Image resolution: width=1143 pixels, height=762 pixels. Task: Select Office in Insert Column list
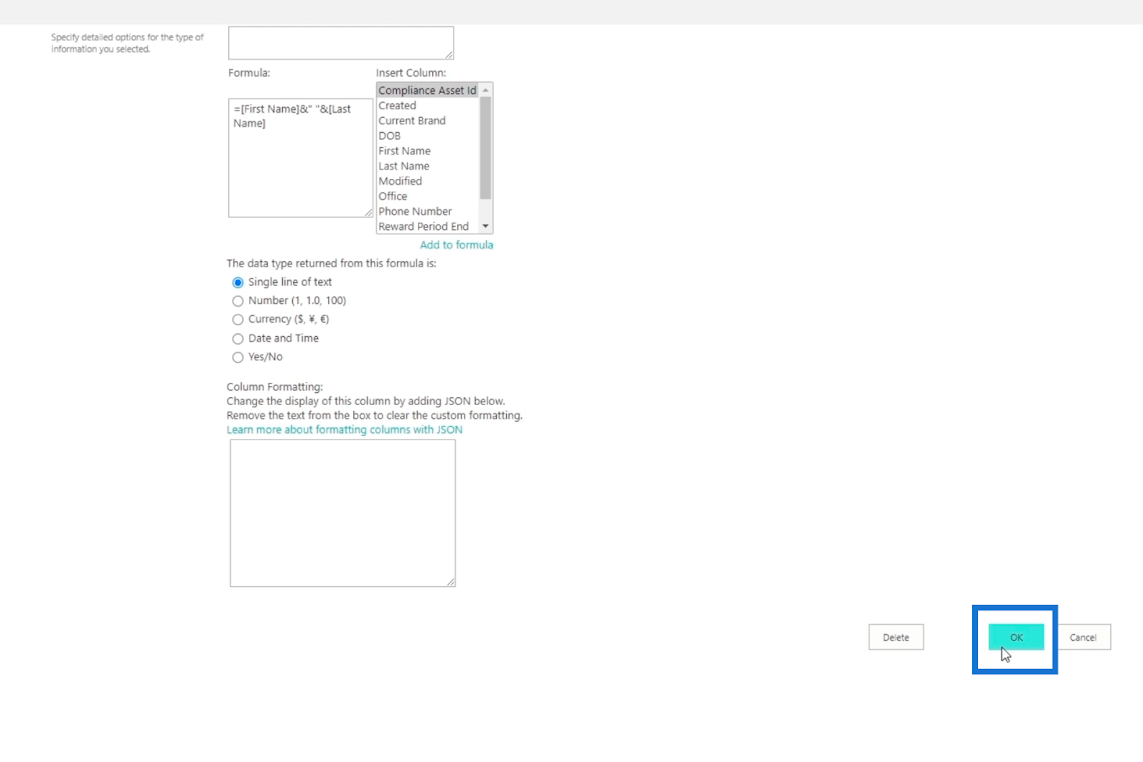[x=427, y=196]
